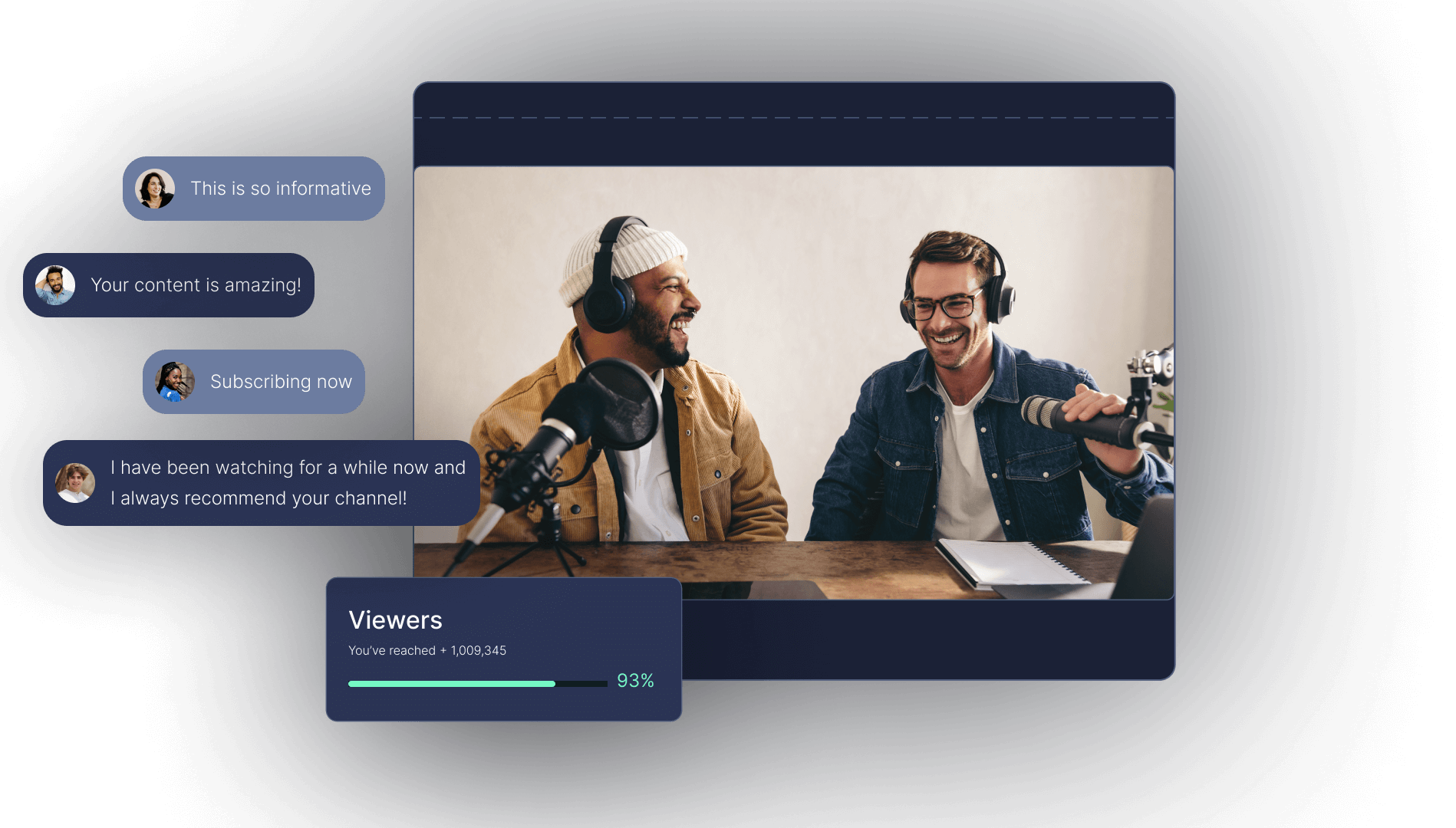Screen dimensions: 1456x828
Task: Open the "Your content is amazing!" comment
Action: (196, 285)
